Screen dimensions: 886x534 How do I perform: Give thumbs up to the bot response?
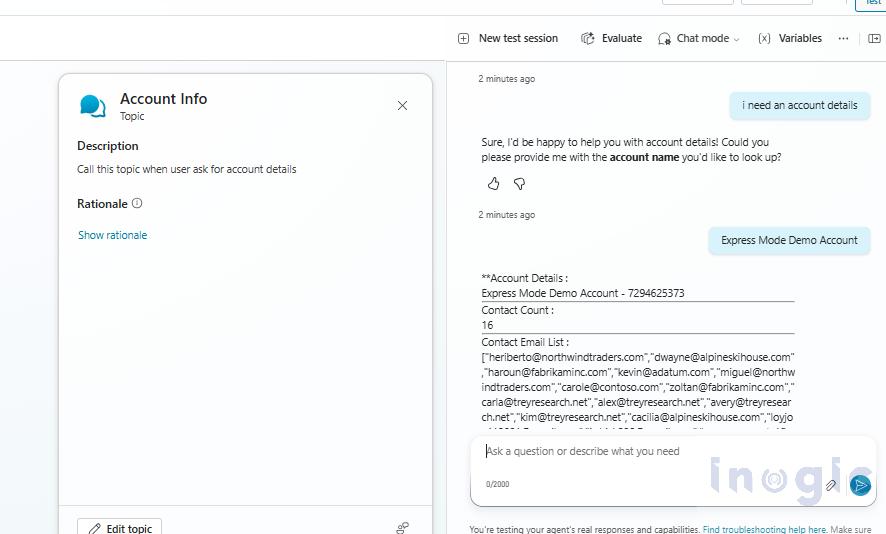pos(493,184)
